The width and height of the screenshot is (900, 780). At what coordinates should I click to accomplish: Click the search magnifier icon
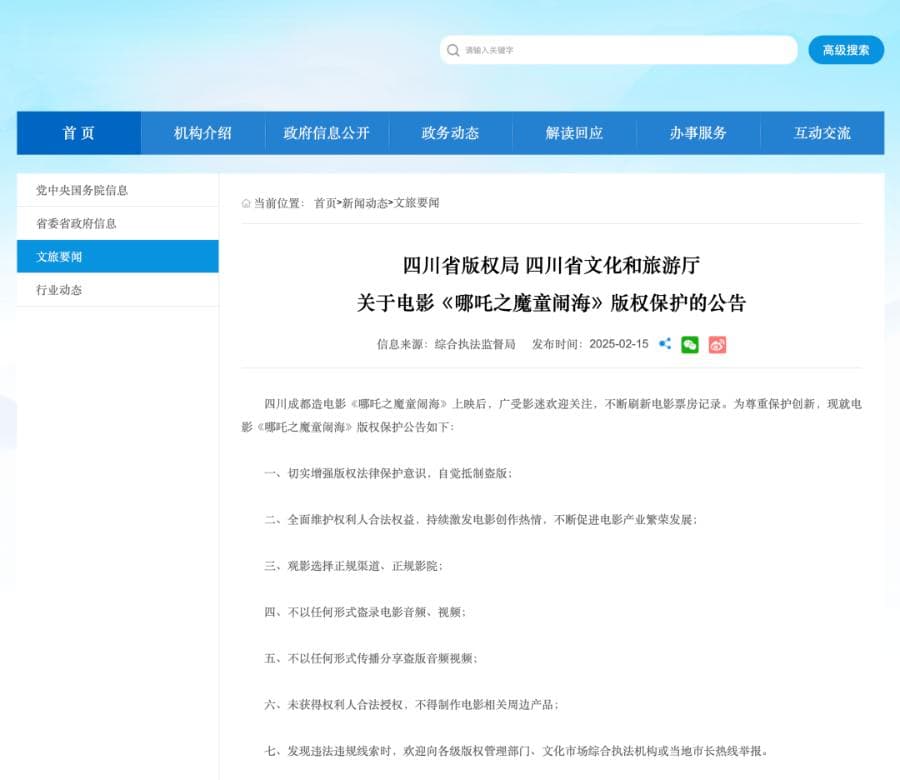(x=453, y=51)
